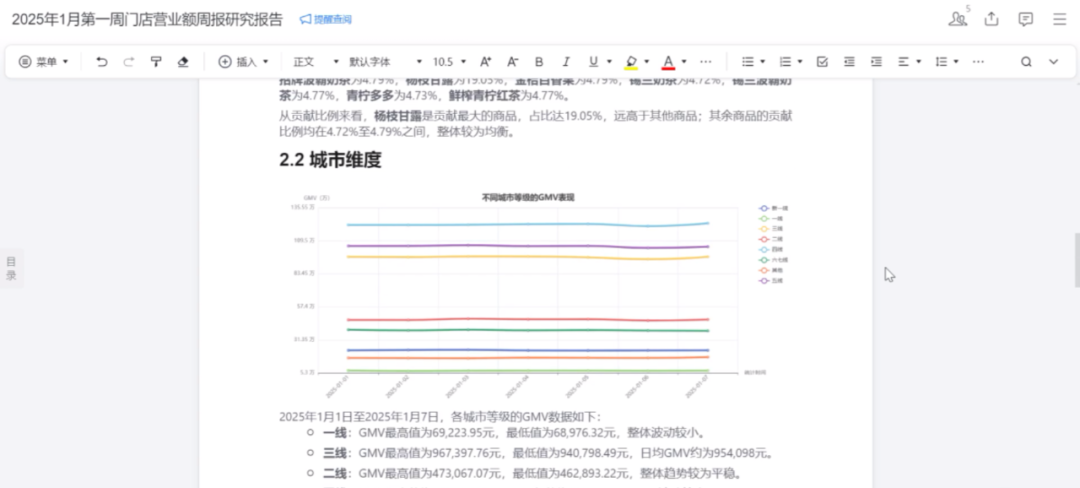The width and height of the screenshot is (1080, 488).
Task: Open underline style dropdown arrow
Action: (x=610, y=62)
